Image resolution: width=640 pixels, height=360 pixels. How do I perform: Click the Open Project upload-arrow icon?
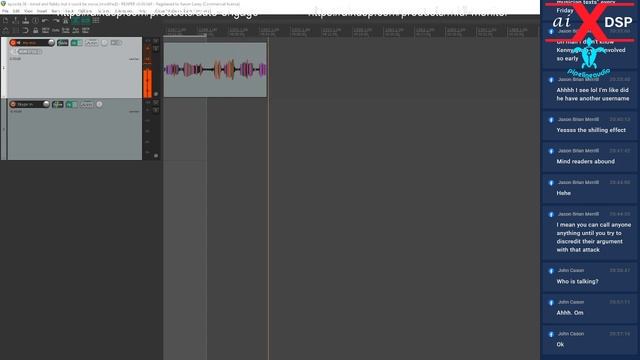click(16, 20)
